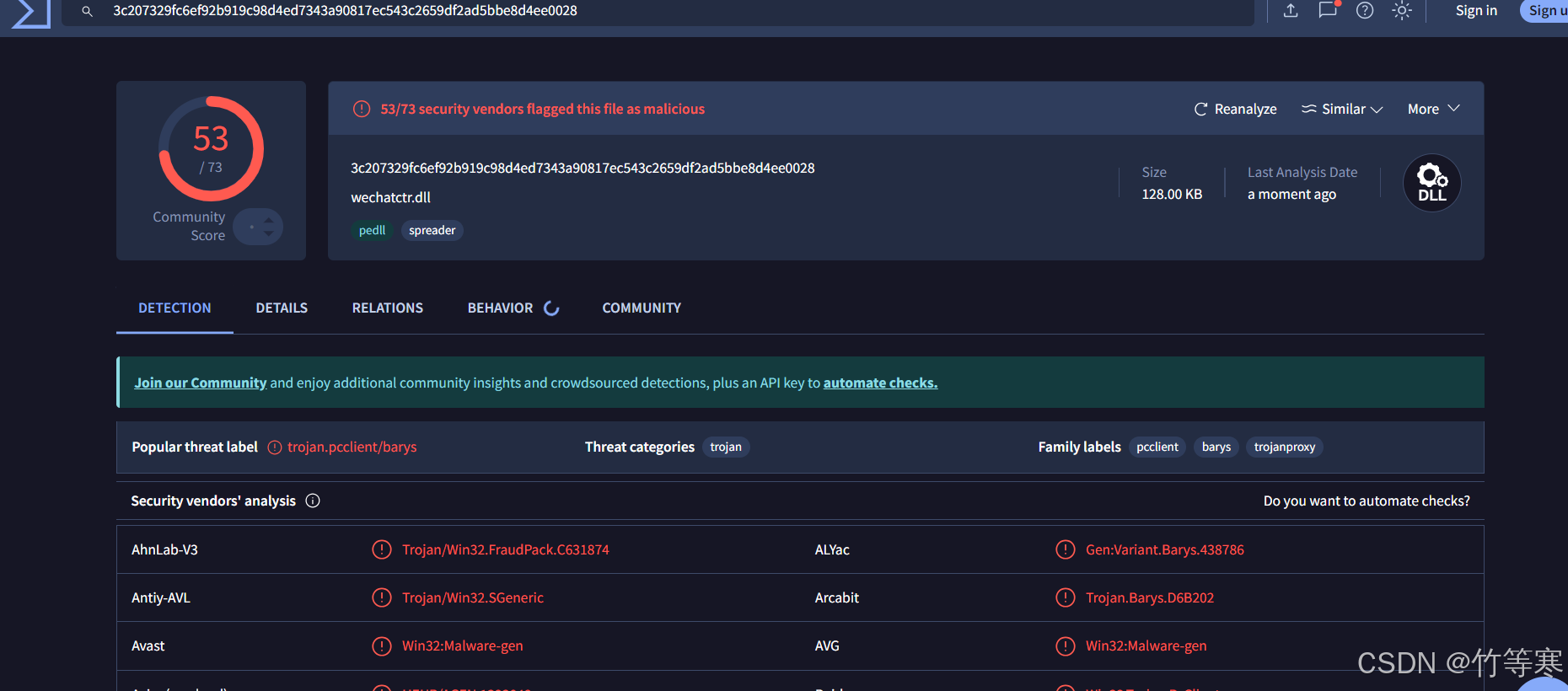Toggle the light/dark theme sun icon
Image resolution: width=1568 pixels, height=691 pixels.
pyautogui.click(x=1402, y=11)
